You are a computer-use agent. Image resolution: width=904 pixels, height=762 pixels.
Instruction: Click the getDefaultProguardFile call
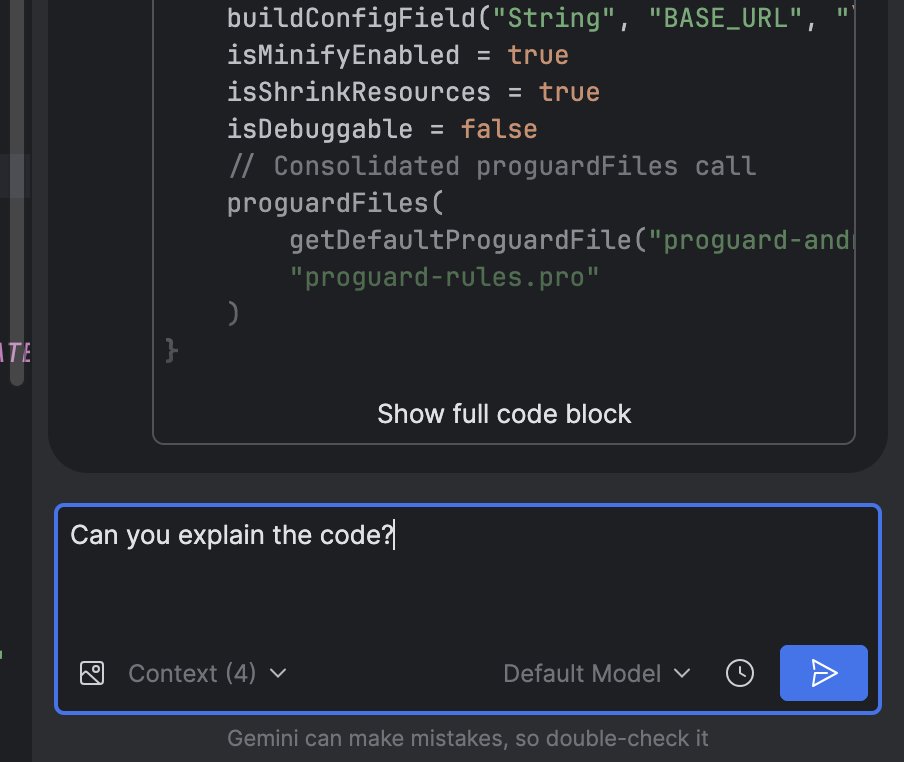point(466,240)
